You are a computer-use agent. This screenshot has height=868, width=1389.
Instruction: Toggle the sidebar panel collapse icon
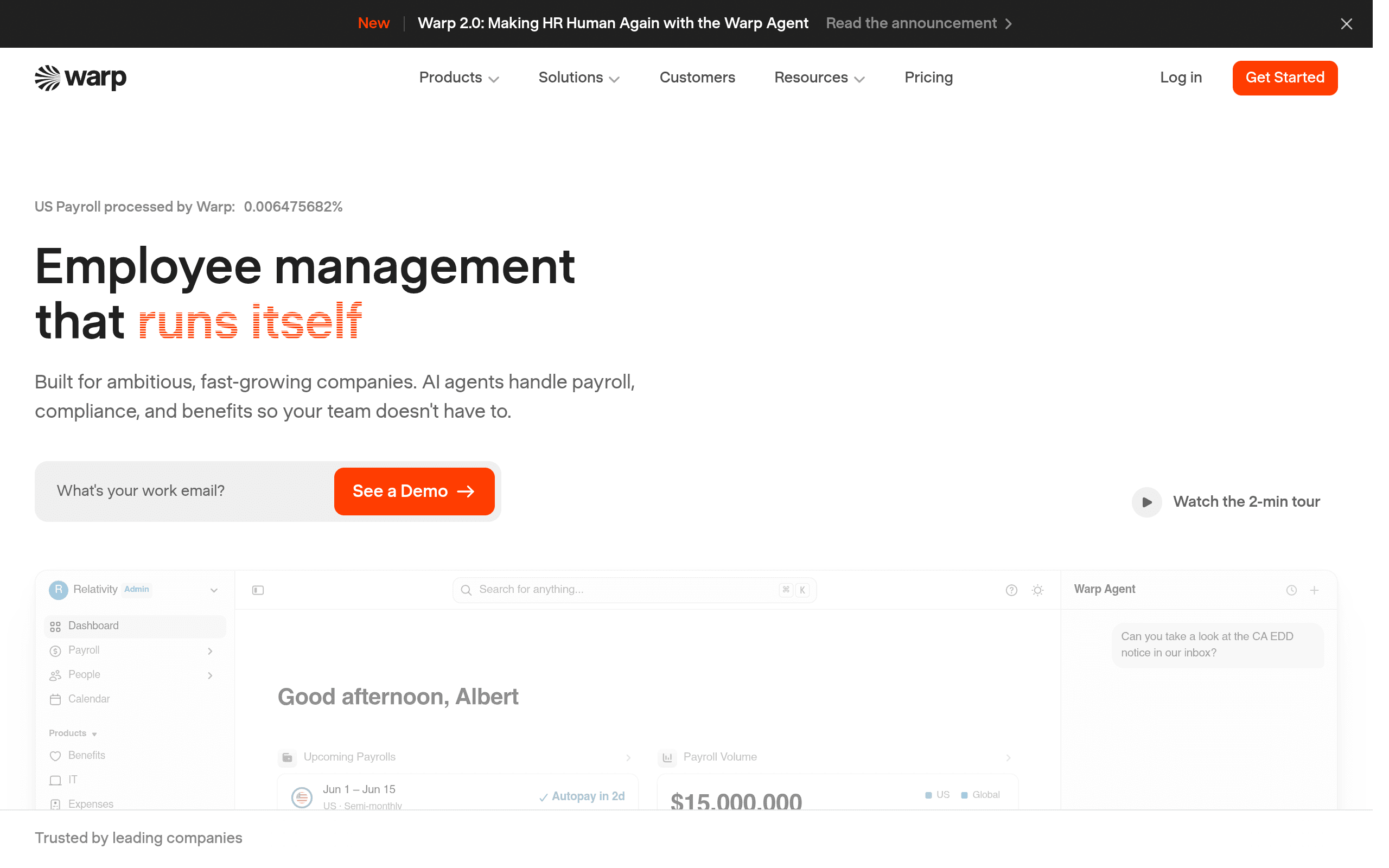[x=258, y=590]
